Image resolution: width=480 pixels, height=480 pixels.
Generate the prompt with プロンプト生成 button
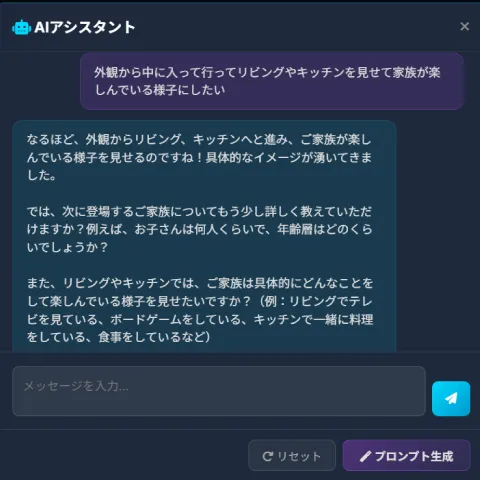point(406,455)
